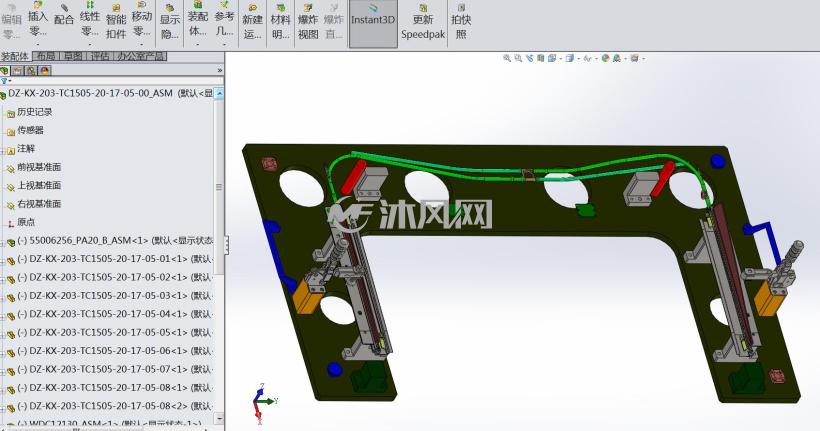Image resolution: width=820 pixels, height=431 pixels.
Task: Switch to 评估 (Evaluate) tab
Action: (100, 56)
